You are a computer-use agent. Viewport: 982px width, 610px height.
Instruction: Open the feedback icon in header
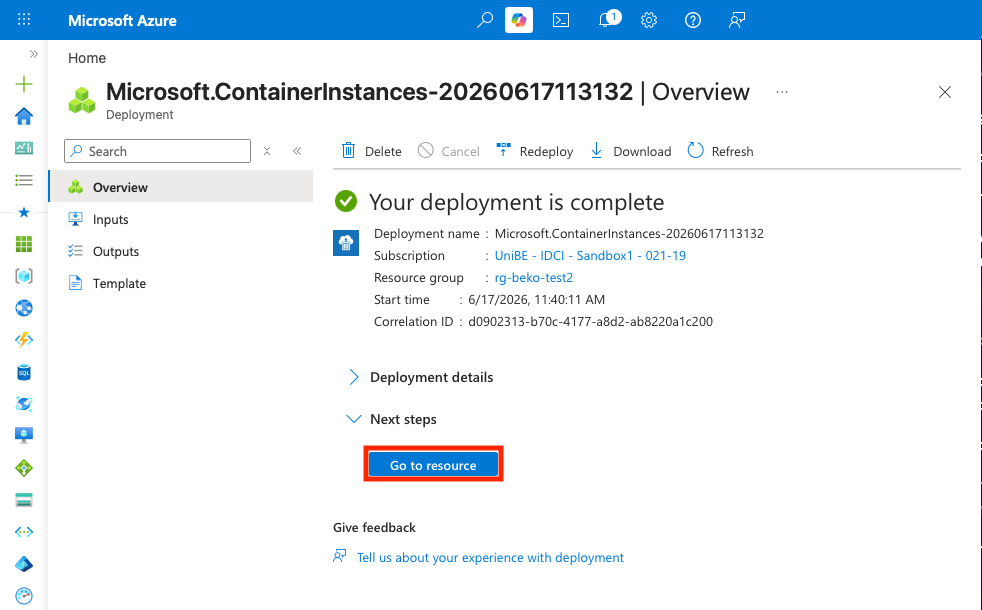pyautogui.click(x=736, y=20)
